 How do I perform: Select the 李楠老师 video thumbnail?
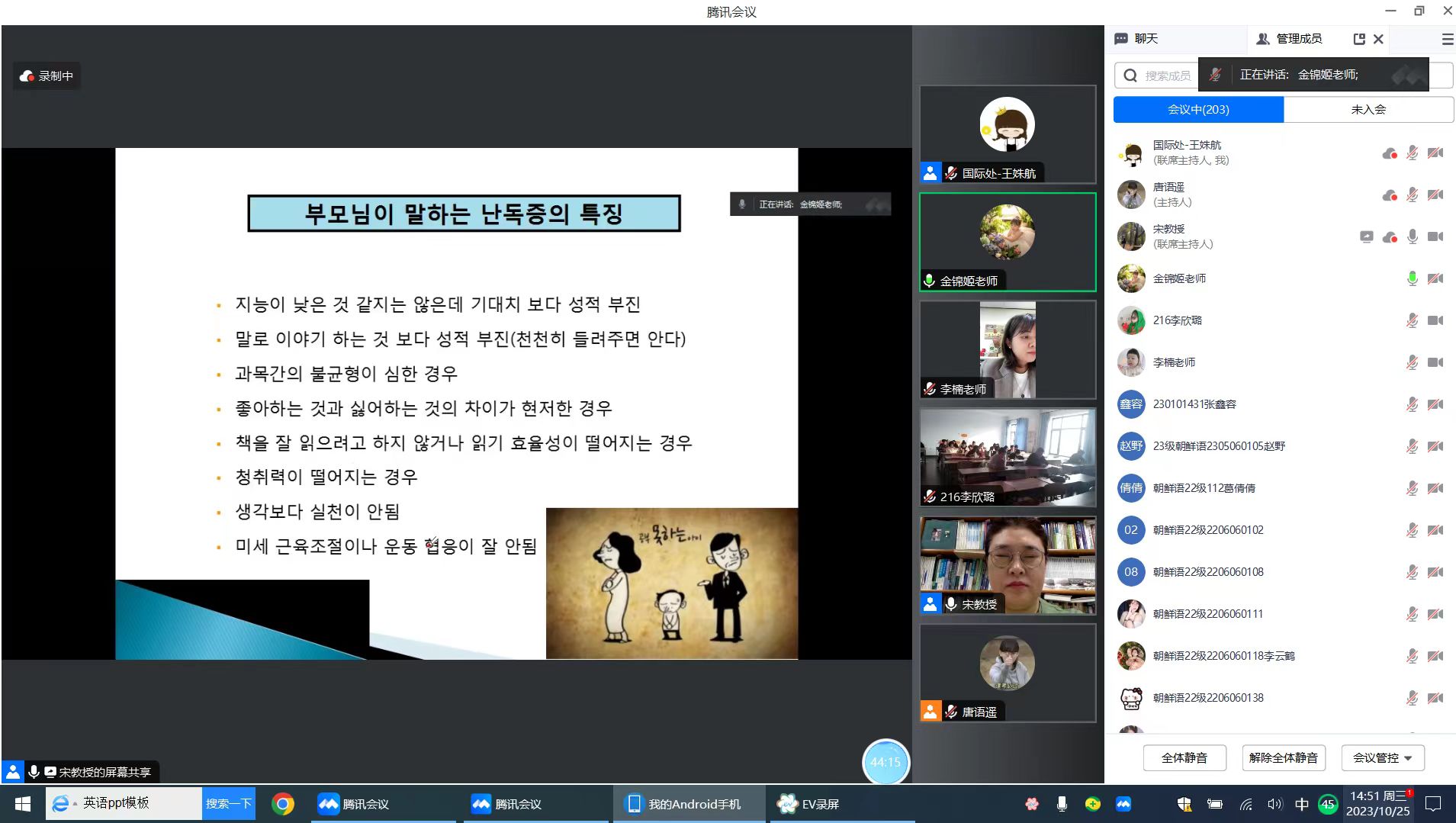click(1008, 350)
